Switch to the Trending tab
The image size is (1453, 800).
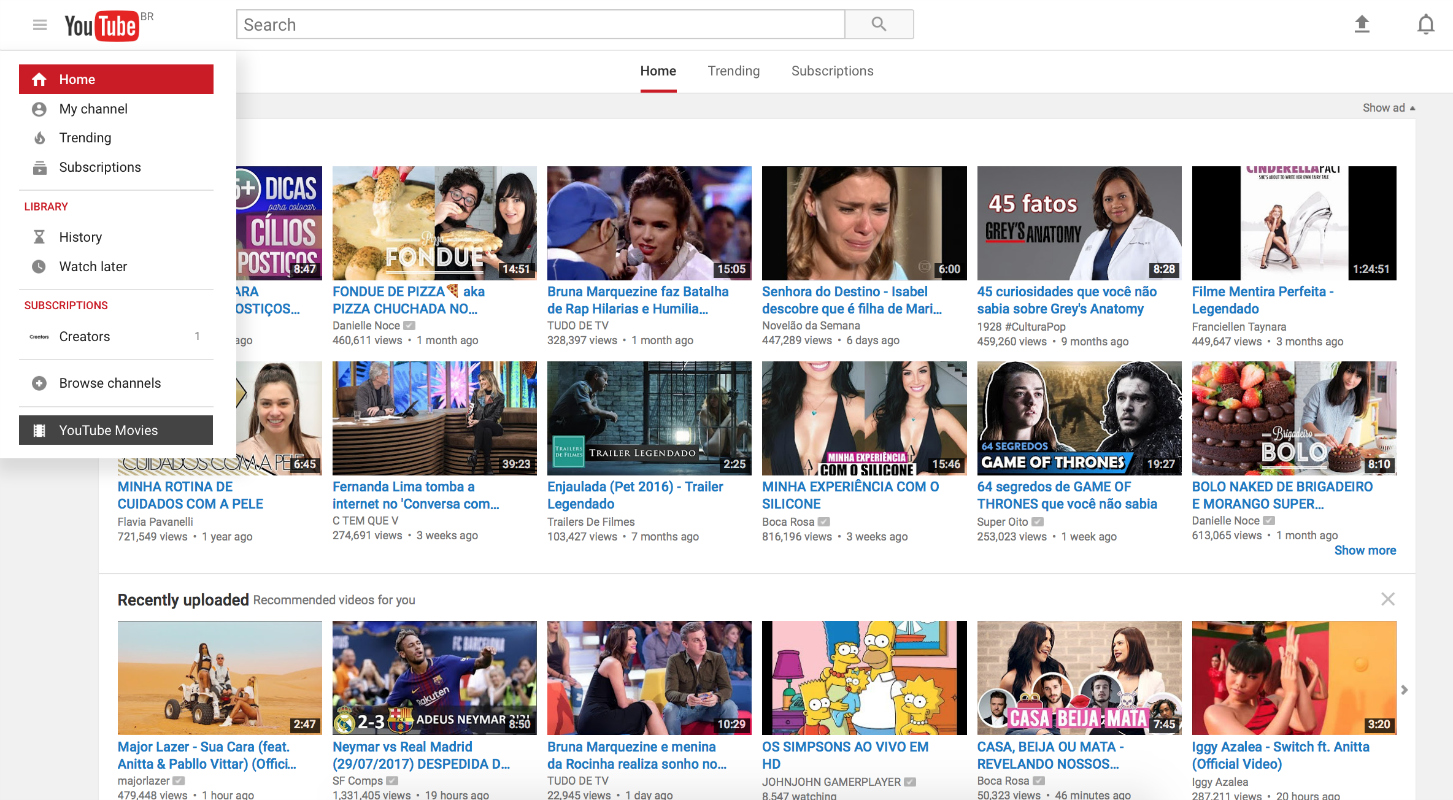click(x=734, y=71)
